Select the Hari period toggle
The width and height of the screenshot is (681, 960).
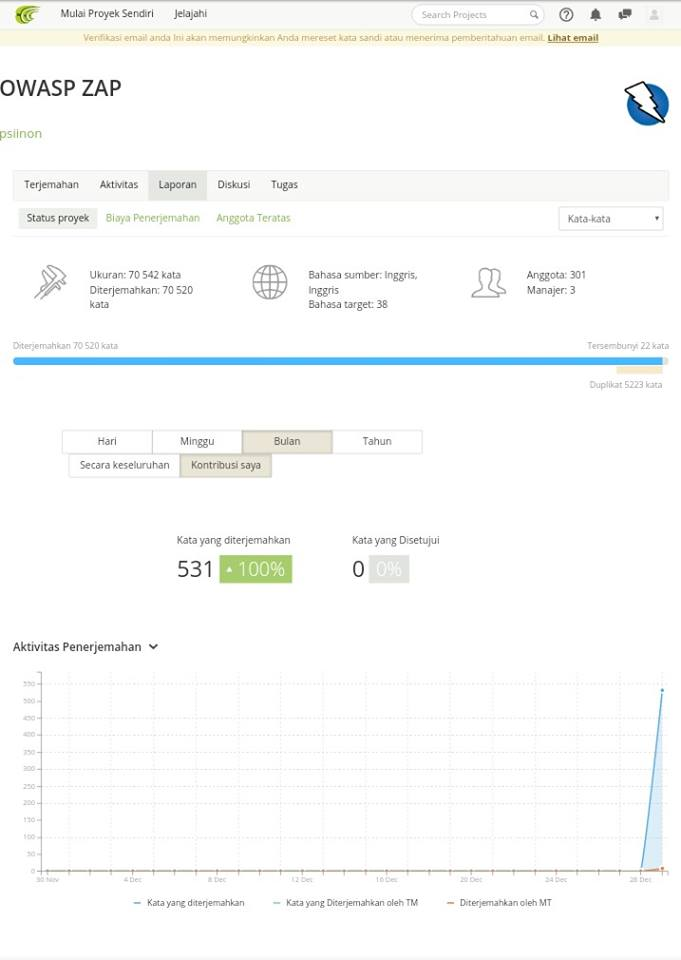(107, 441)
